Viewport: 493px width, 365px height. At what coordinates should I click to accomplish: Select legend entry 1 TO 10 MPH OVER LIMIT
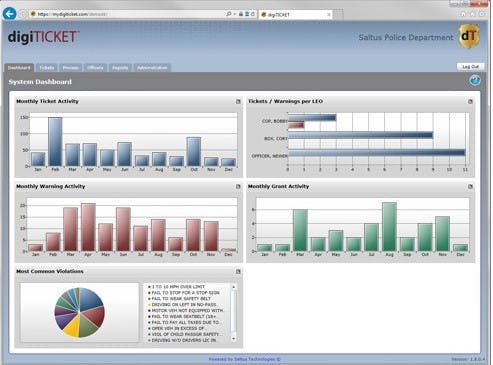tap(177, 287)
